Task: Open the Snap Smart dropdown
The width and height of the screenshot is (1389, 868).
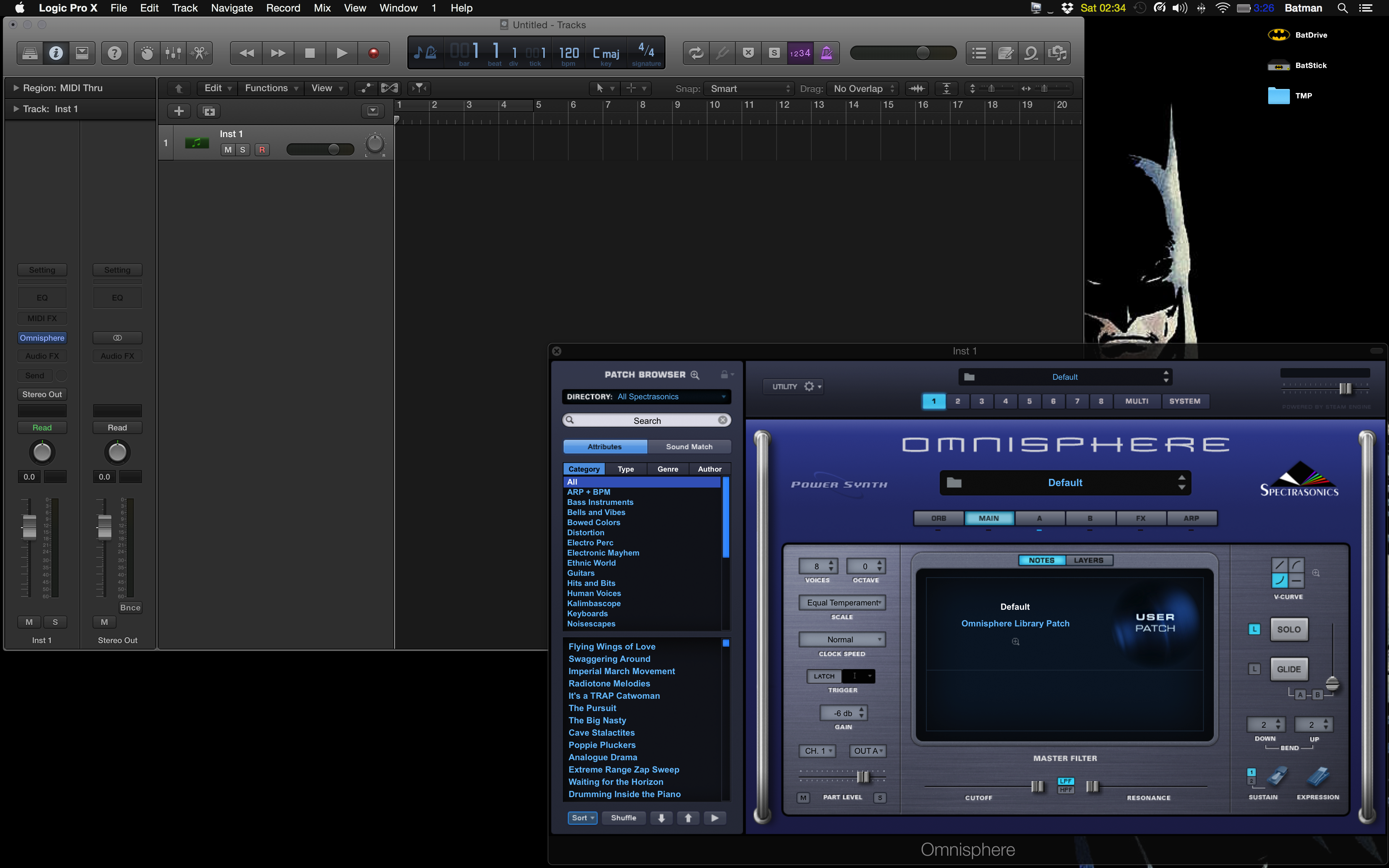Action: pyautogui.click(x=749, y=88)
